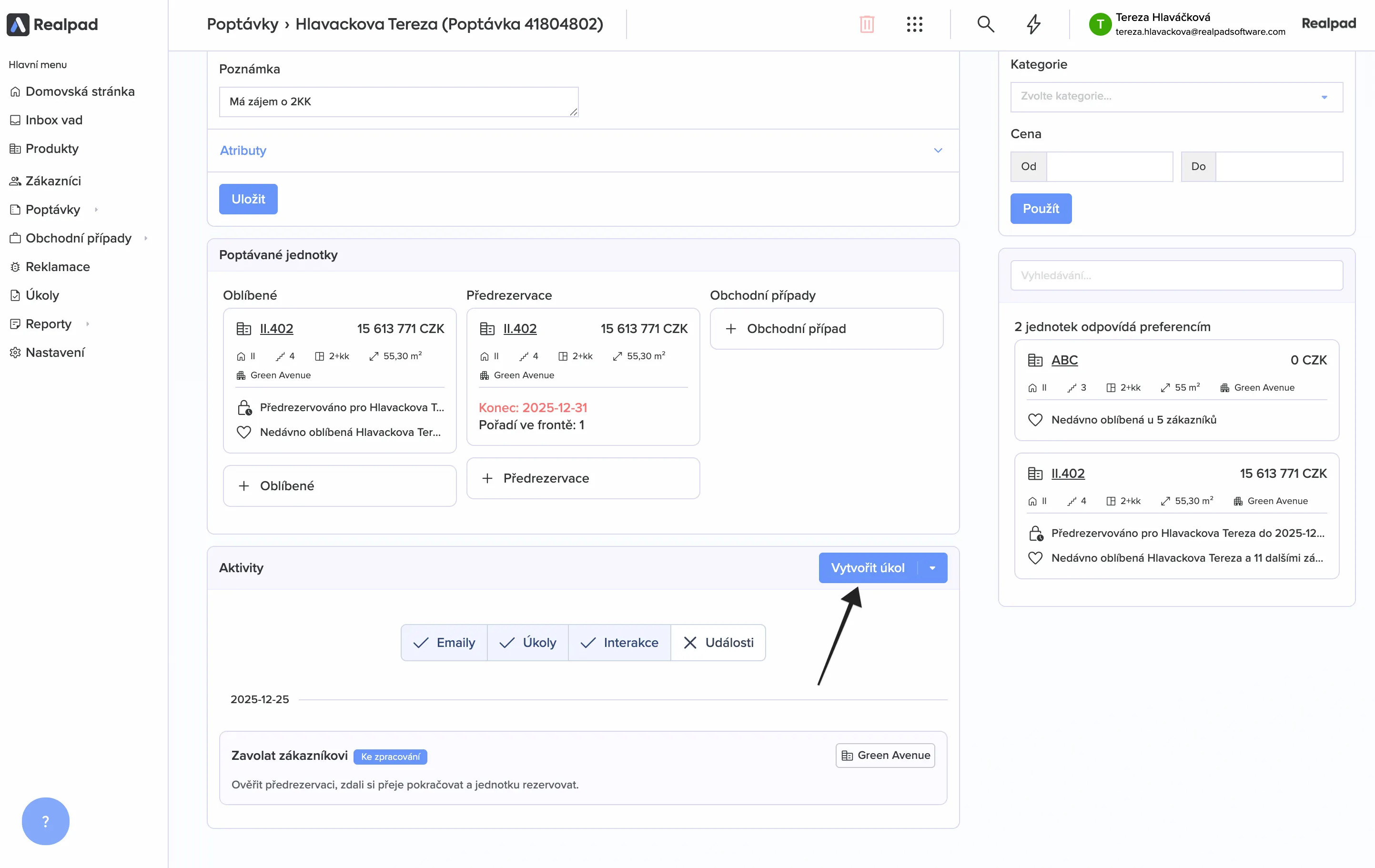Click the Realpad logo in sidebar
The width and height of the screenshot is (1375, 868).
point(52,25)
